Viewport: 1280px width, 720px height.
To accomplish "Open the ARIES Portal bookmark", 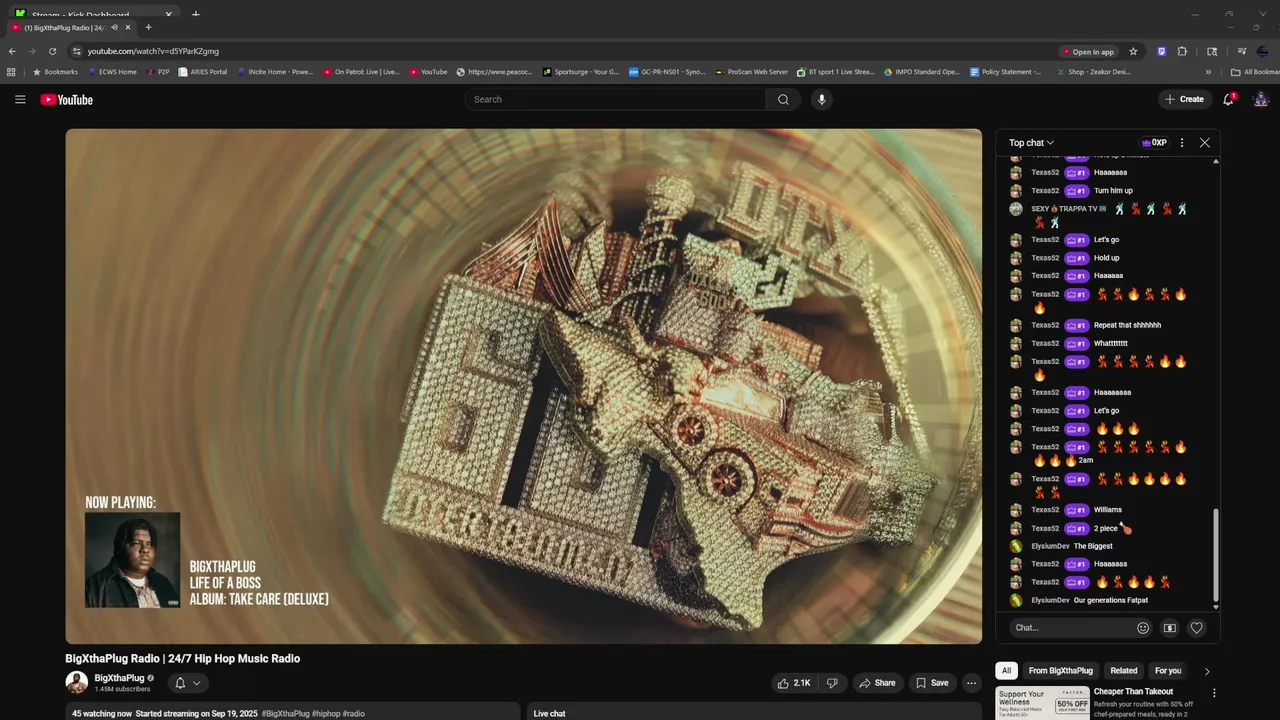I will (203, 72).
